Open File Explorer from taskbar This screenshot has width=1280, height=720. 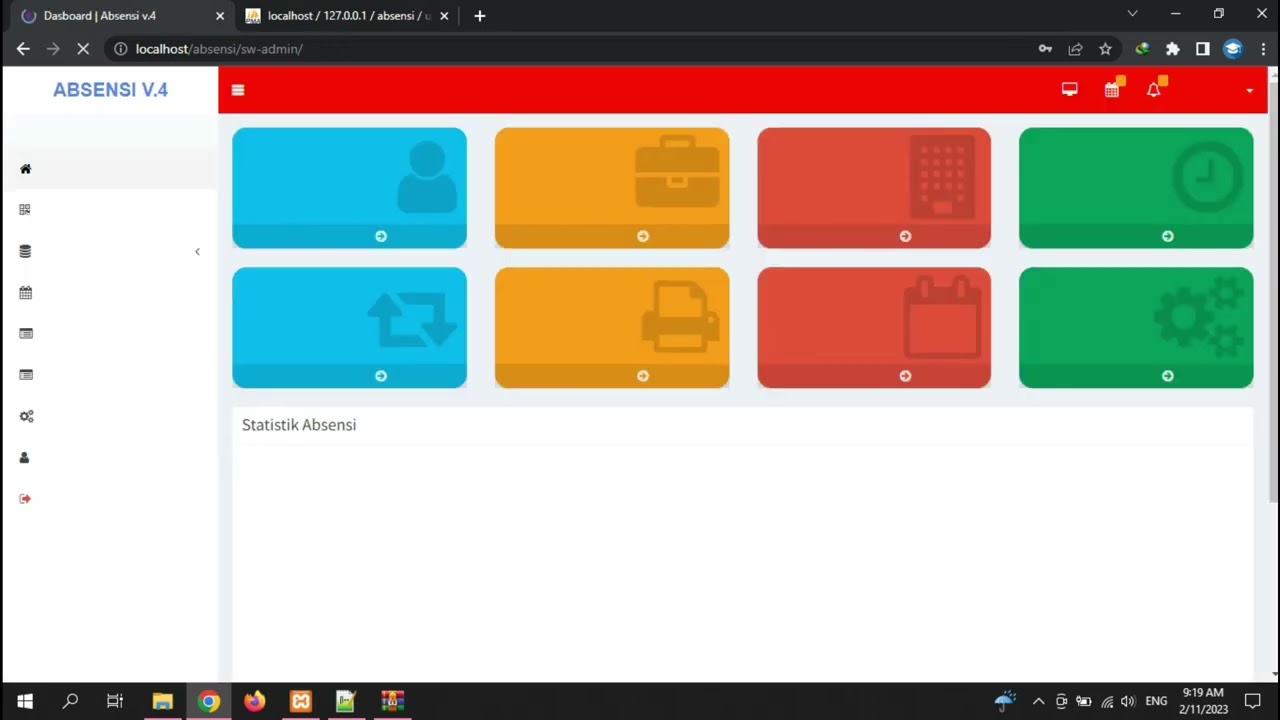(x=162, y=701)
